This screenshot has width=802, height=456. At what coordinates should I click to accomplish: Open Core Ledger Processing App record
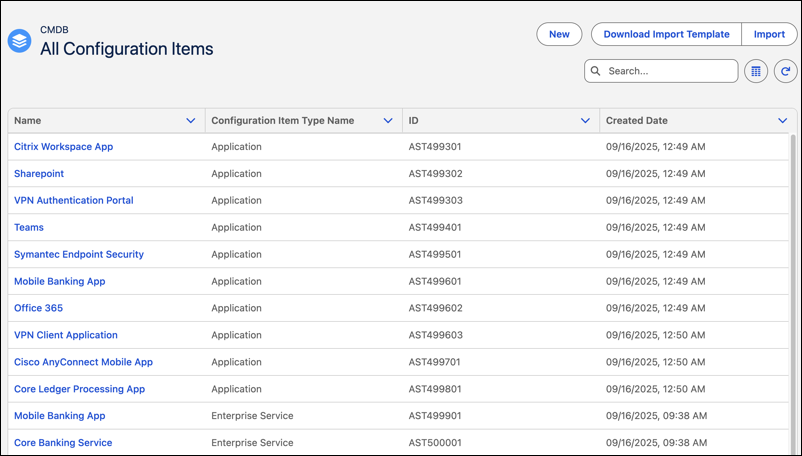click(79, 389)
